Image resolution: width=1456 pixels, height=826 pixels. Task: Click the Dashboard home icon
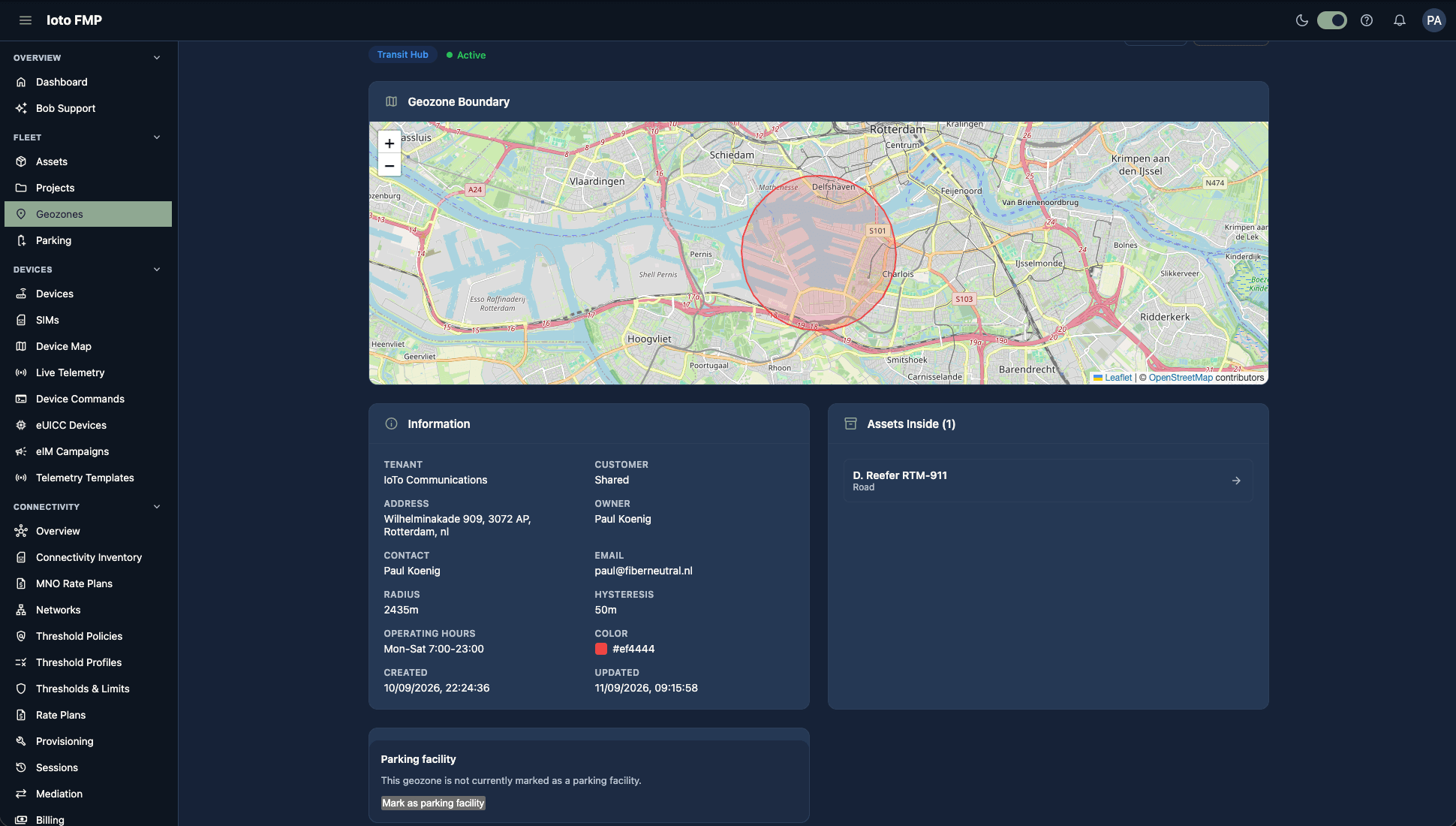[x=21, y=82]
